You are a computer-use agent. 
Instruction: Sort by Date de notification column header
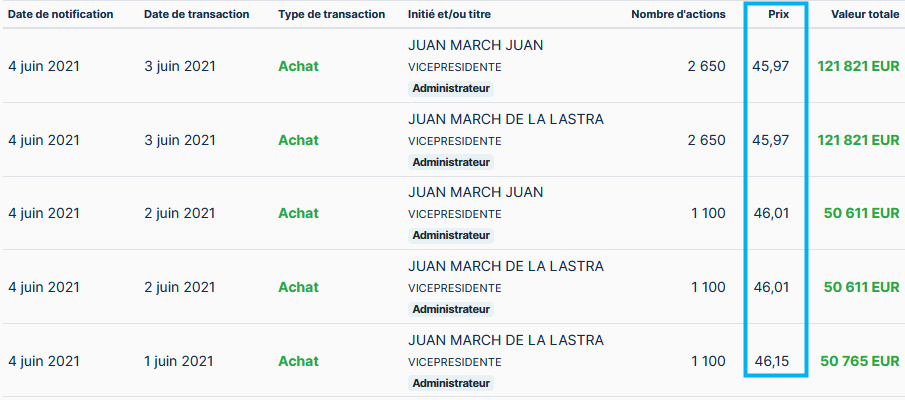pos(60,14)
